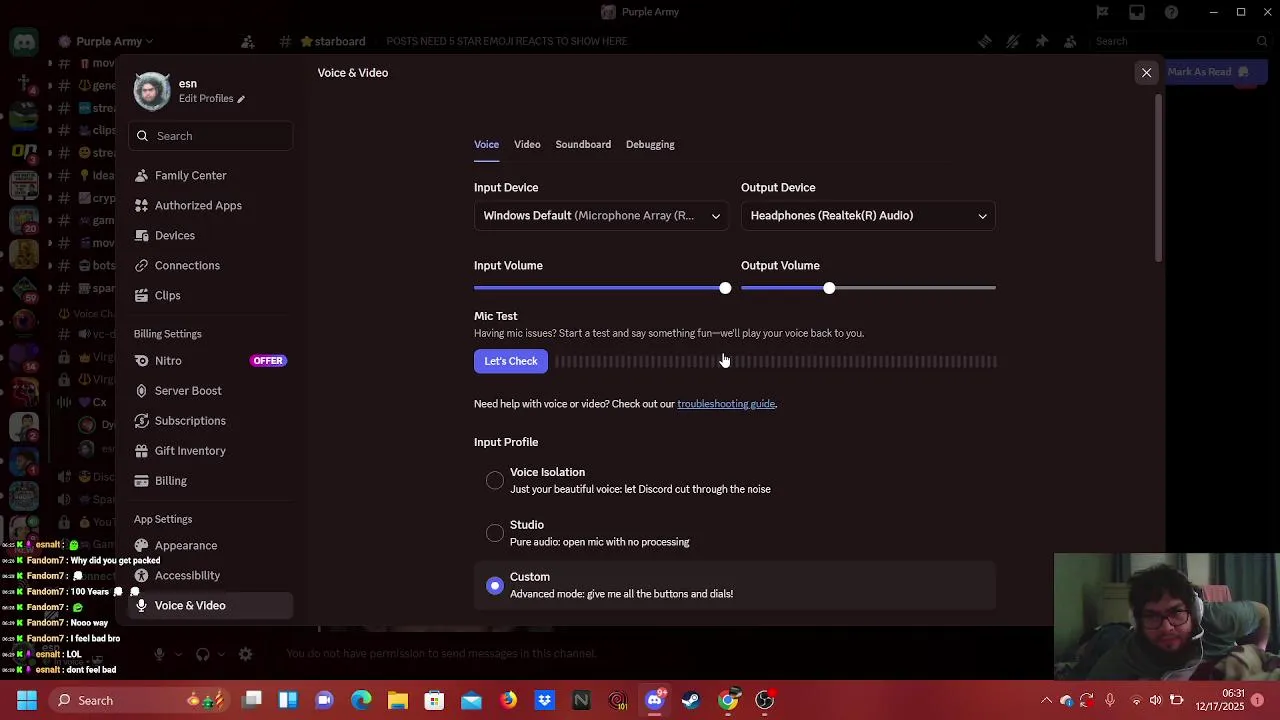The width and height of the screenshot is (1280, 720).
Task: Toggle the microphone mute icon at bottom
Action: pos(159,654)
